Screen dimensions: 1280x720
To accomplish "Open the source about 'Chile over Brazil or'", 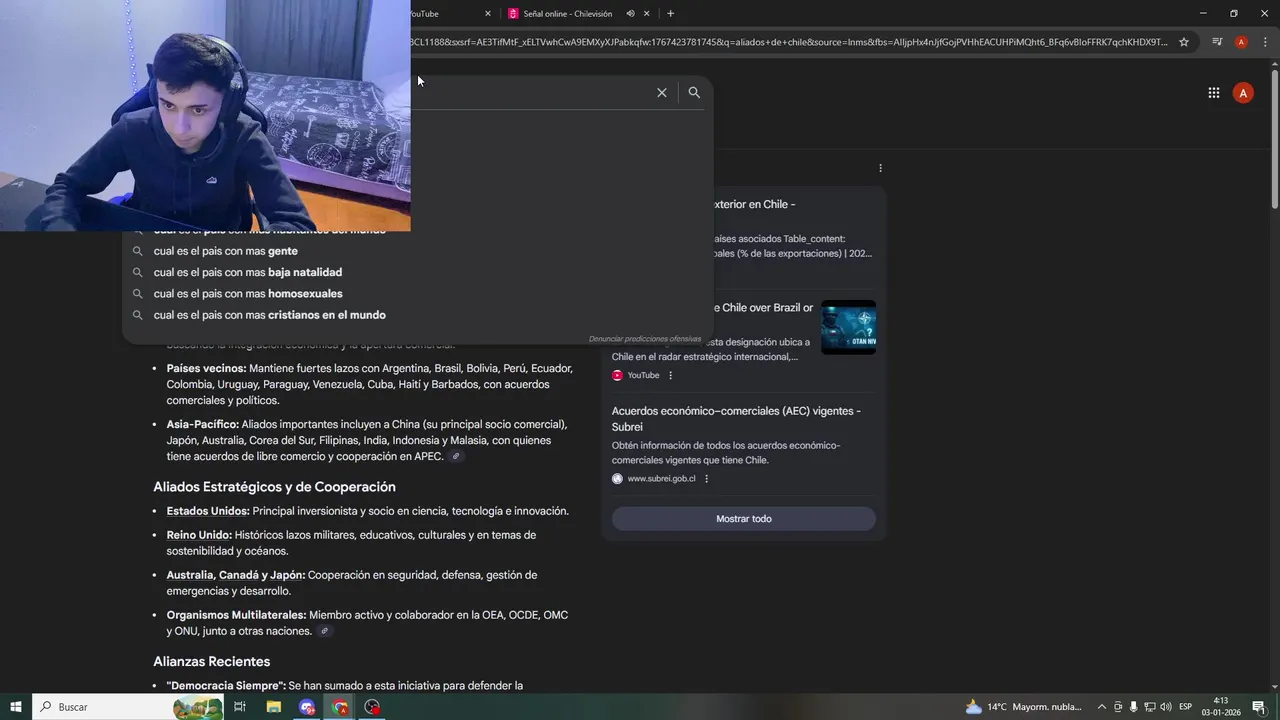I will tap(762, 308).
